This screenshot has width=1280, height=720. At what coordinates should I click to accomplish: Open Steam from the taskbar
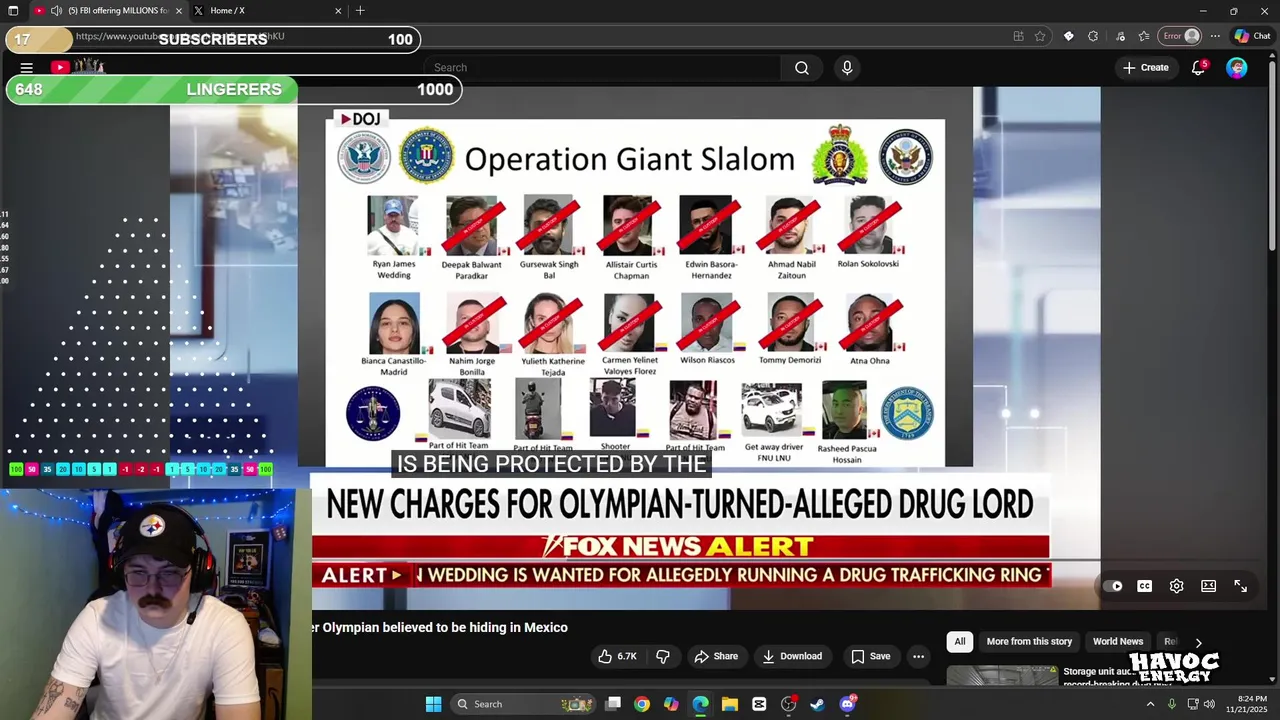pyautogui.click(x=817, y=704)
